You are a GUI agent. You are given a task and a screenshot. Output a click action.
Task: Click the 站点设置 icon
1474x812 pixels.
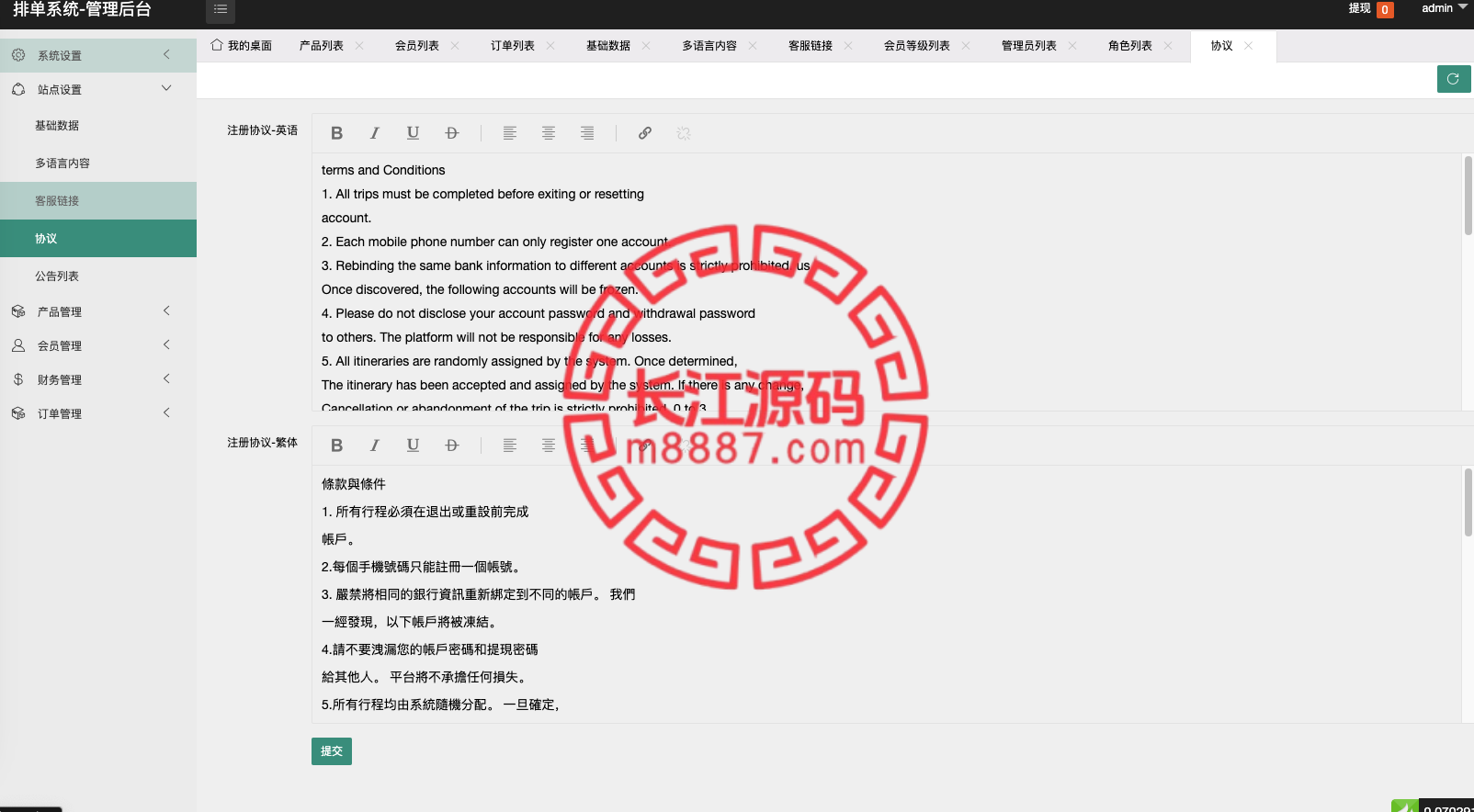pyautogui.click(x=18, y=89)
